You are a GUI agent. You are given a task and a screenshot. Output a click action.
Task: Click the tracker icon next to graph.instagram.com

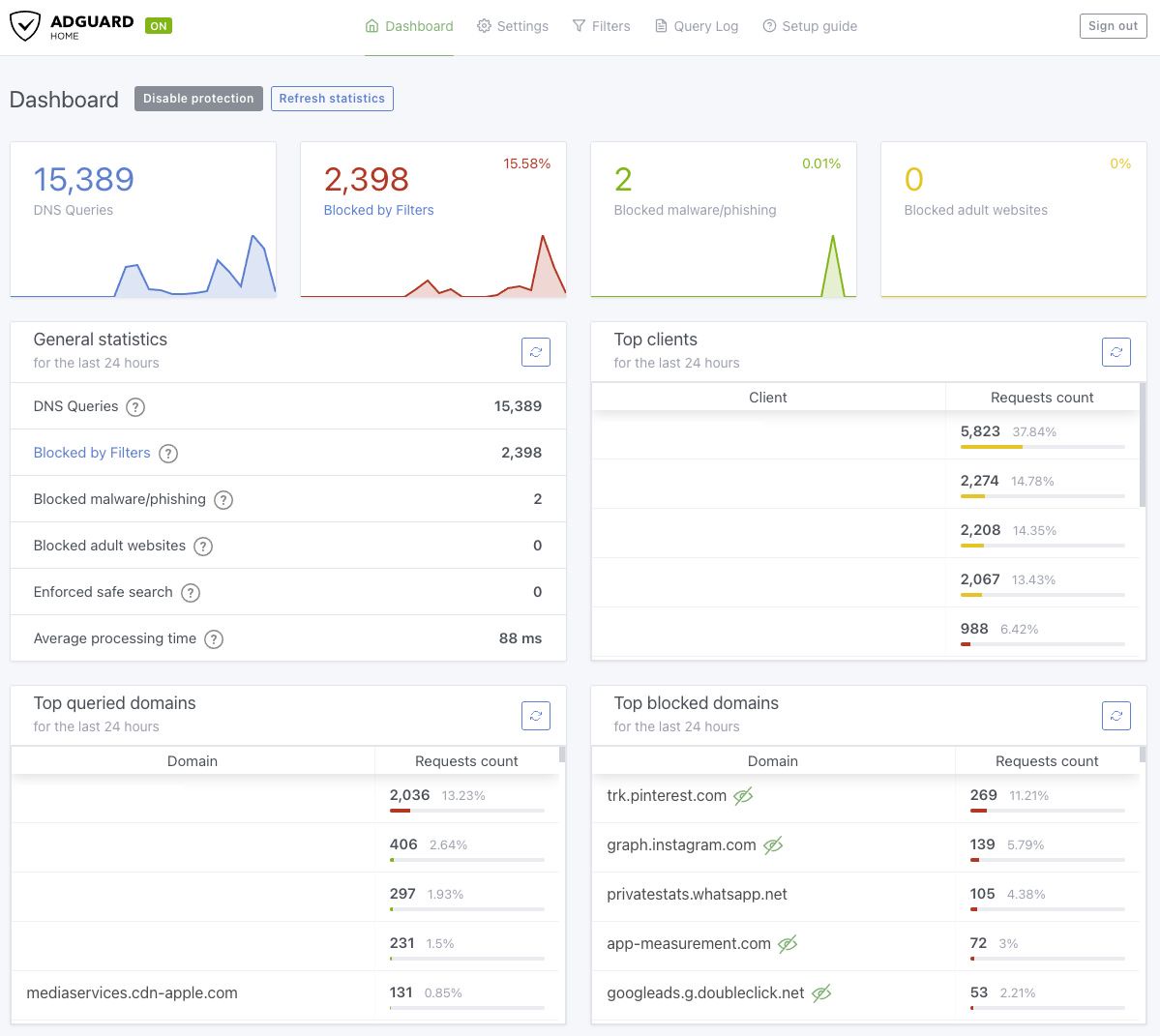[772, 845]
